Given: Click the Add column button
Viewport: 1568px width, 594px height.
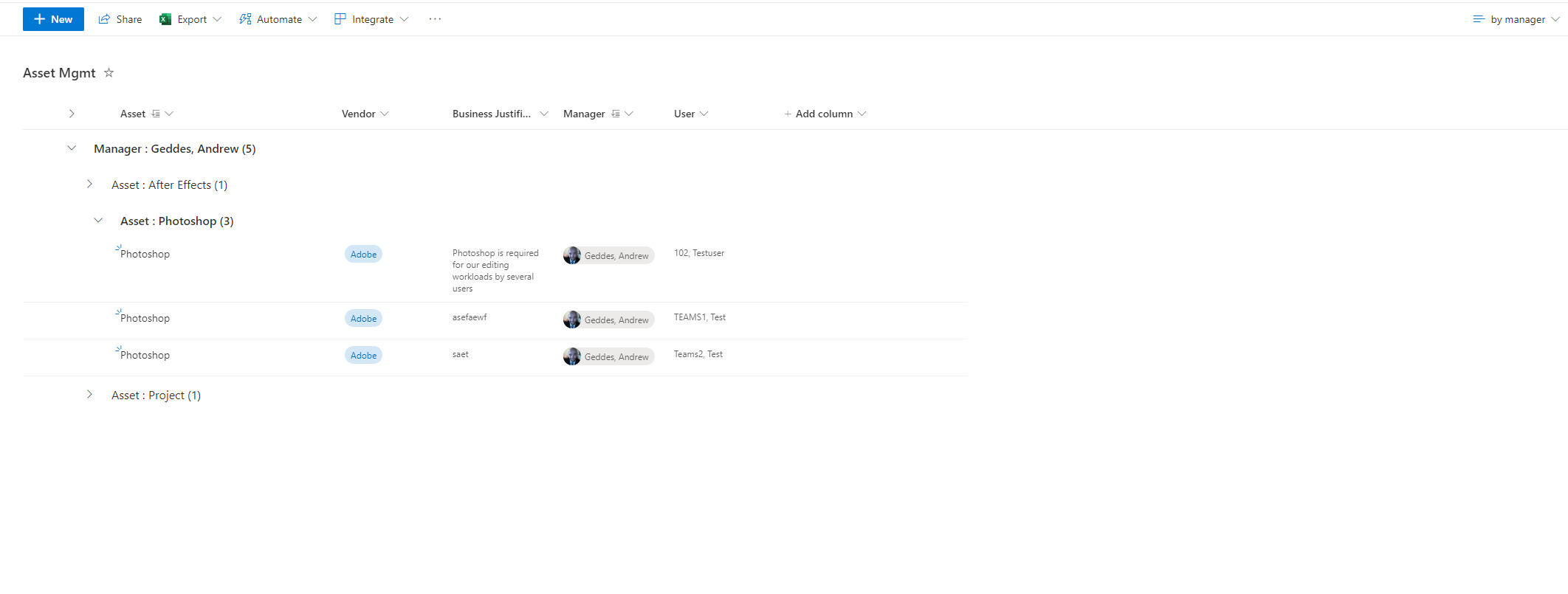Looking at the screenshot, I should (x=825, y=114).
